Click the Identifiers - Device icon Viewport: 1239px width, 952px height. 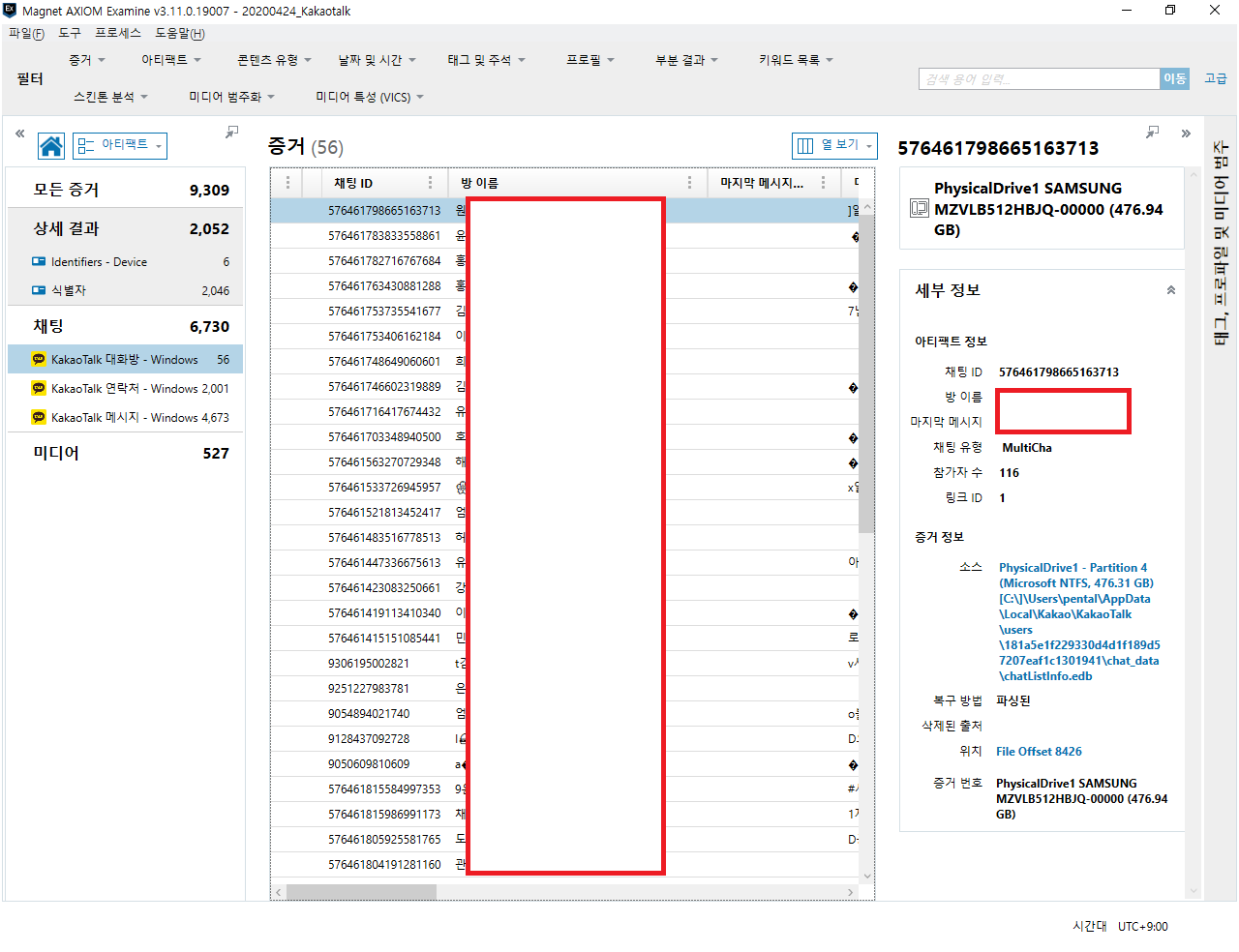pos(39,261)
